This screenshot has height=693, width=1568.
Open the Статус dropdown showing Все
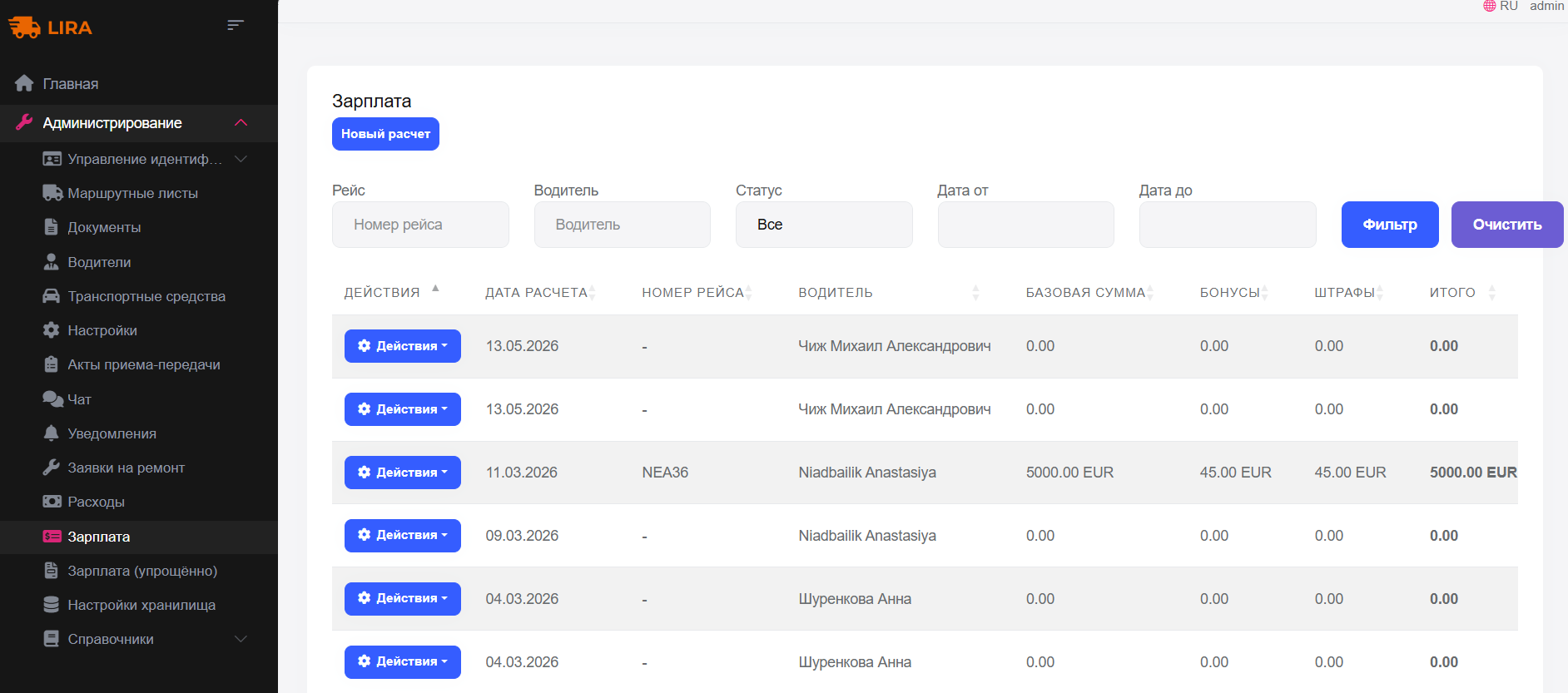pyautogui.click(x=824, y=225)
